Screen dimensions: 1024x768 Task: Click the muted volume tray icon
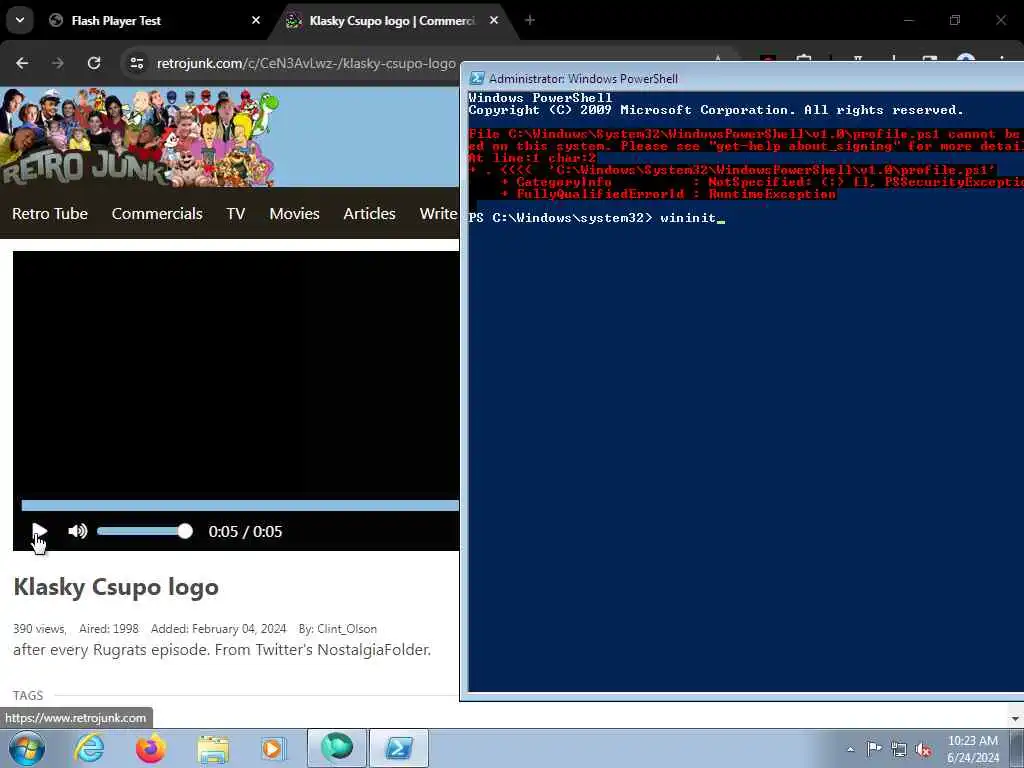pos(923,749)
